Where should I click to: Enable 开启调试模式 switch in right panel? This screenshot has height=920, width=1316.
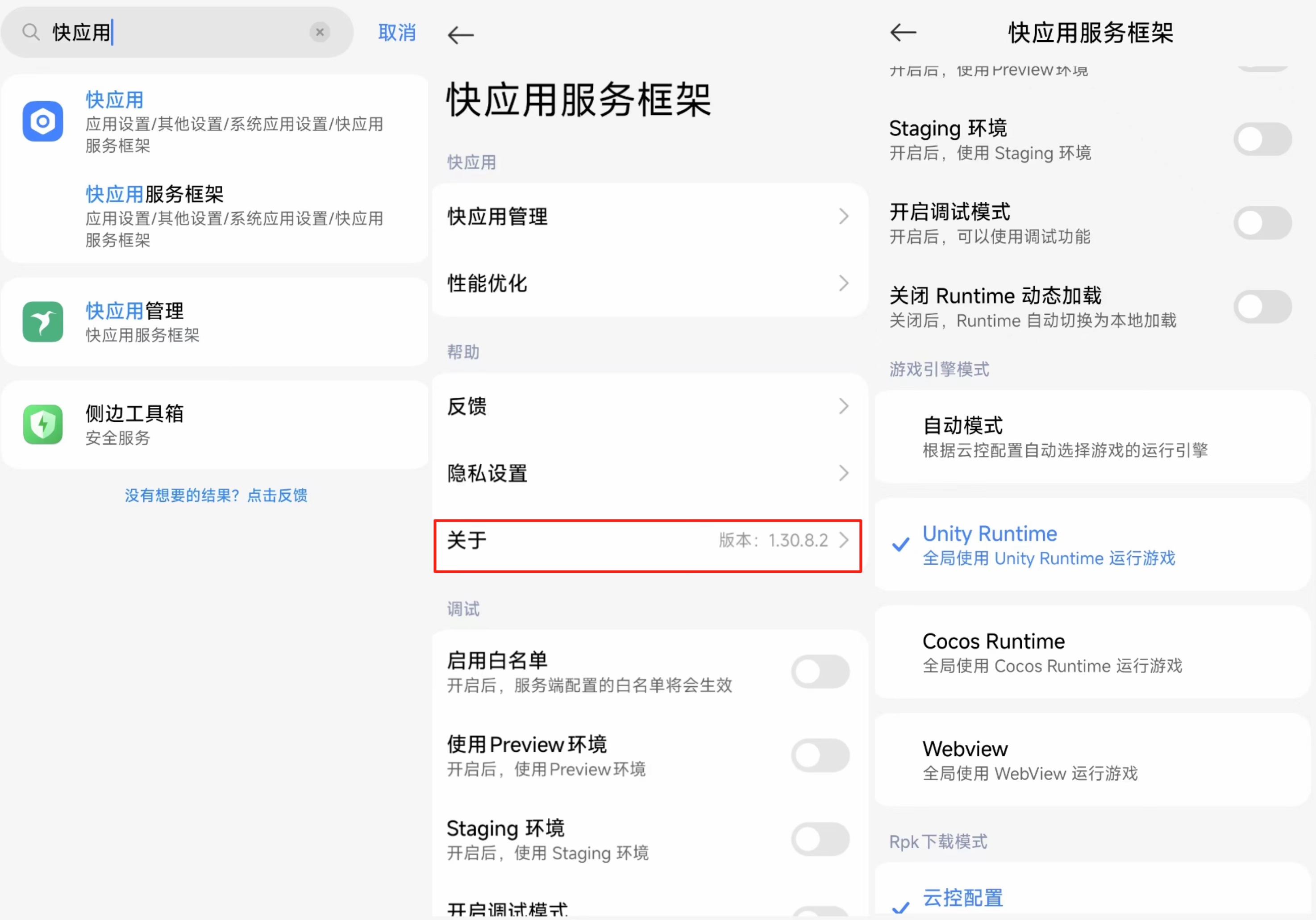click(x=1263, y=223)
